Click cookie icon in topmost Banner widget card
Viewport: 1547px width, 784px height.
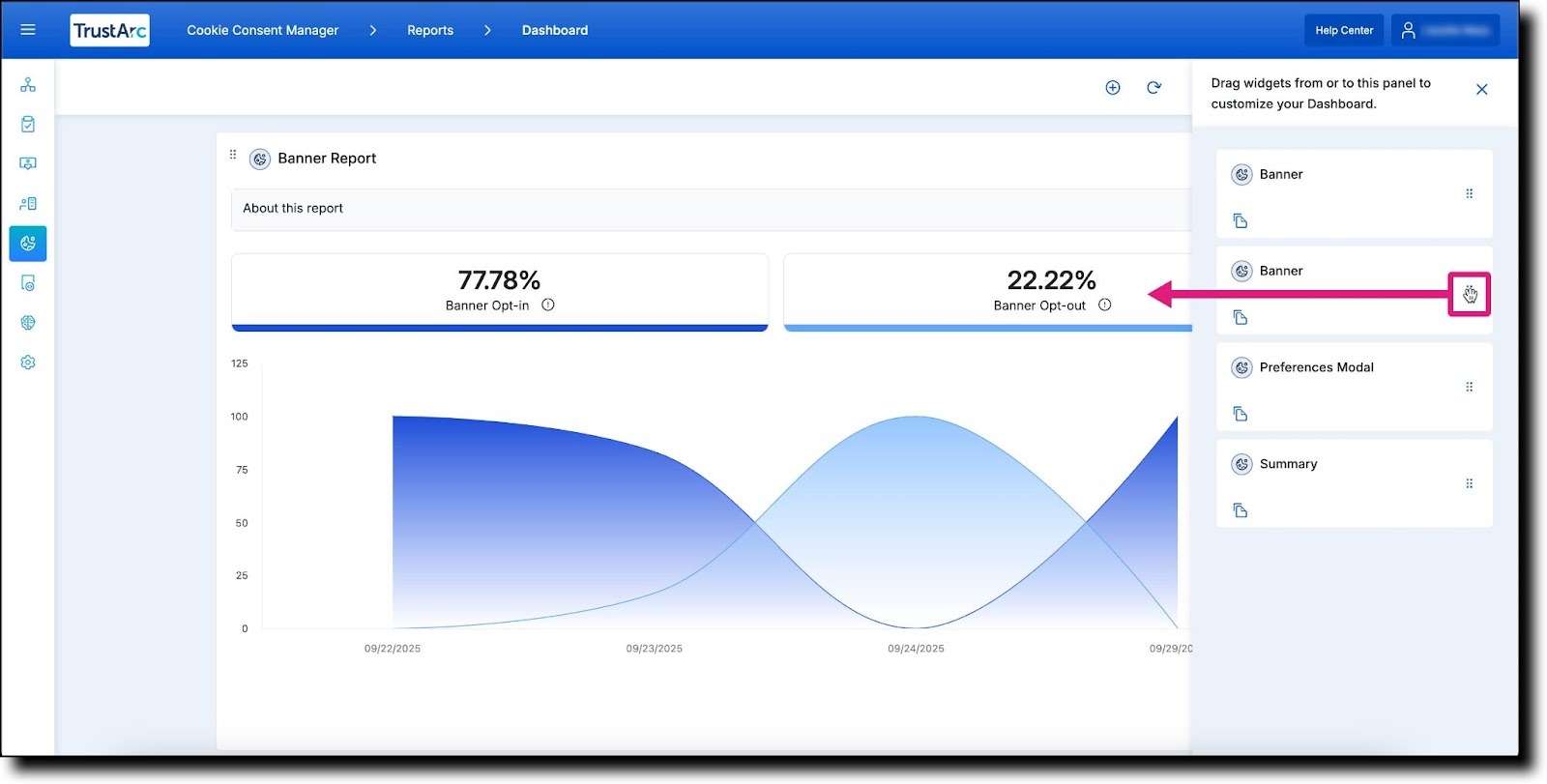tap(1242, 175)
